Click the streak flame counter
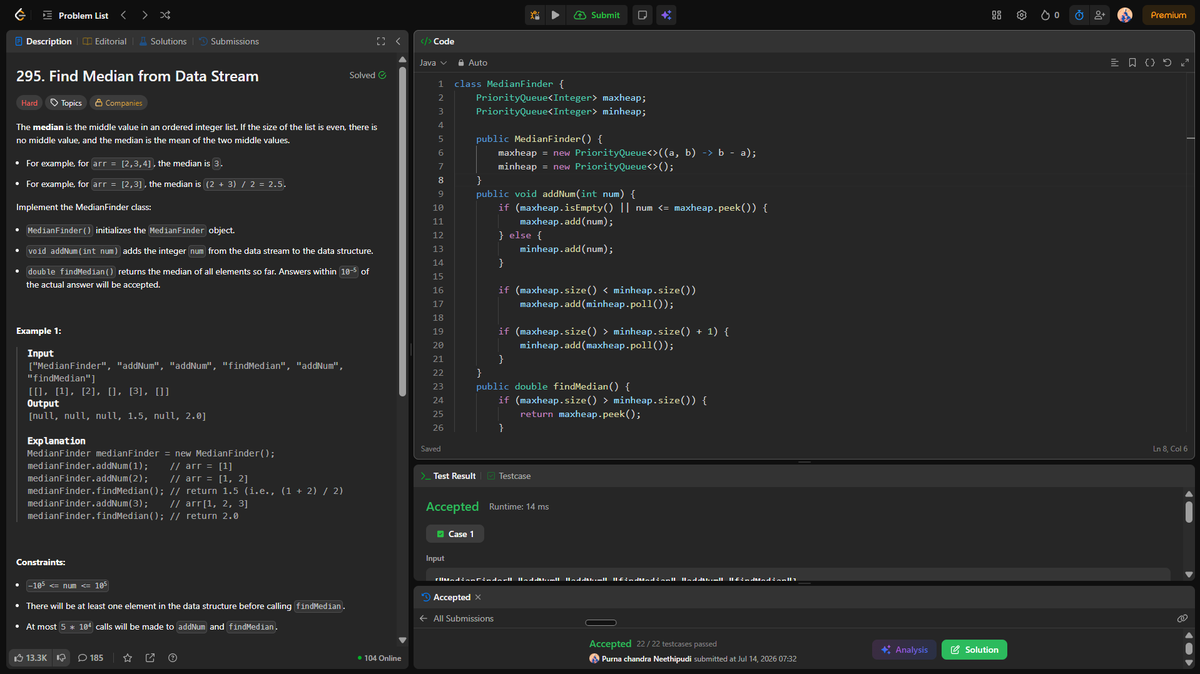 (1050, 15)
